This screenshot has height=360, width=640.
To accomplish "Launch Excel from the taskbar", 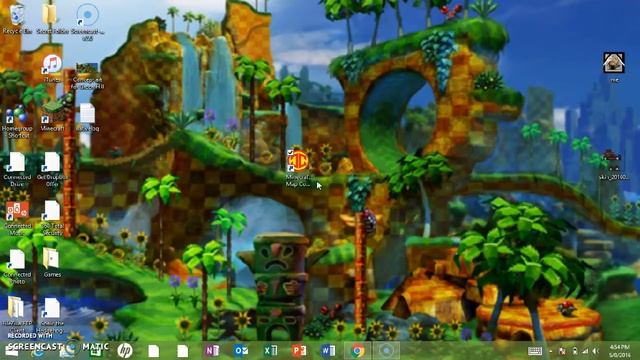I will click(x=270, y=351).
